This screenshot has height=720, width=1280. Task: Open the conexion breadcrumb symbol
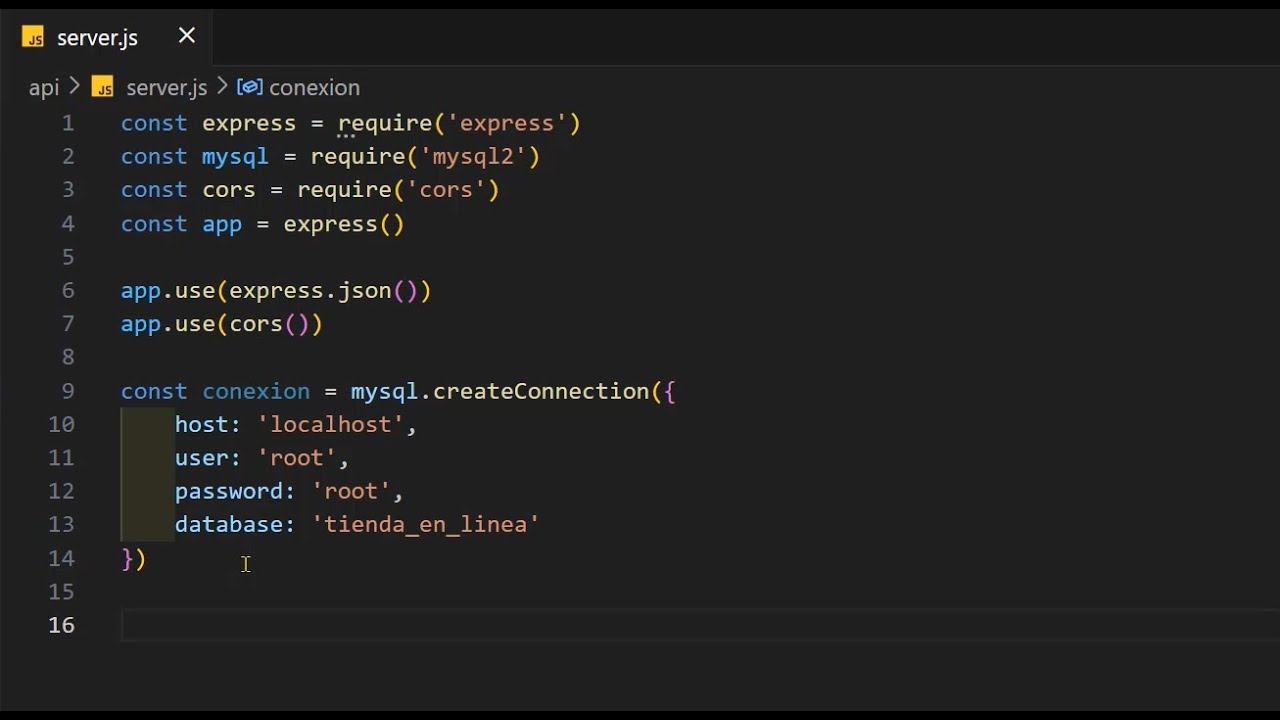pyautogui.click(x=314, y=87)
